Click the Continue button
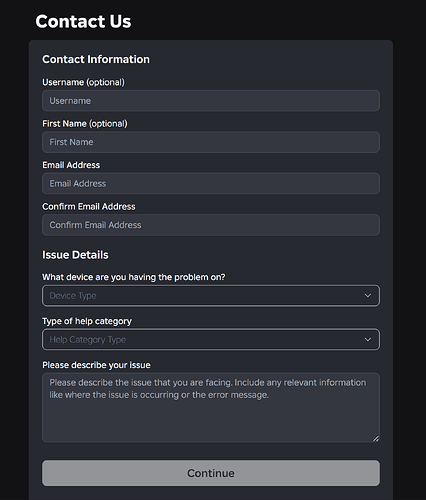426x500 pixels. click(211, 473)
